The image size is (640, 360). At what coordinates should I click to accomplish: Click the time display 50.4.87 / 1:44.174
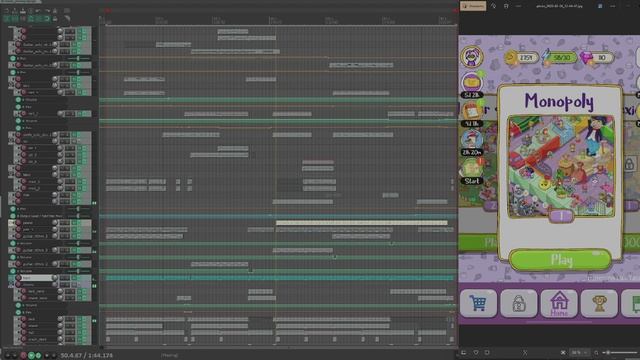click(x=87, y=356)
